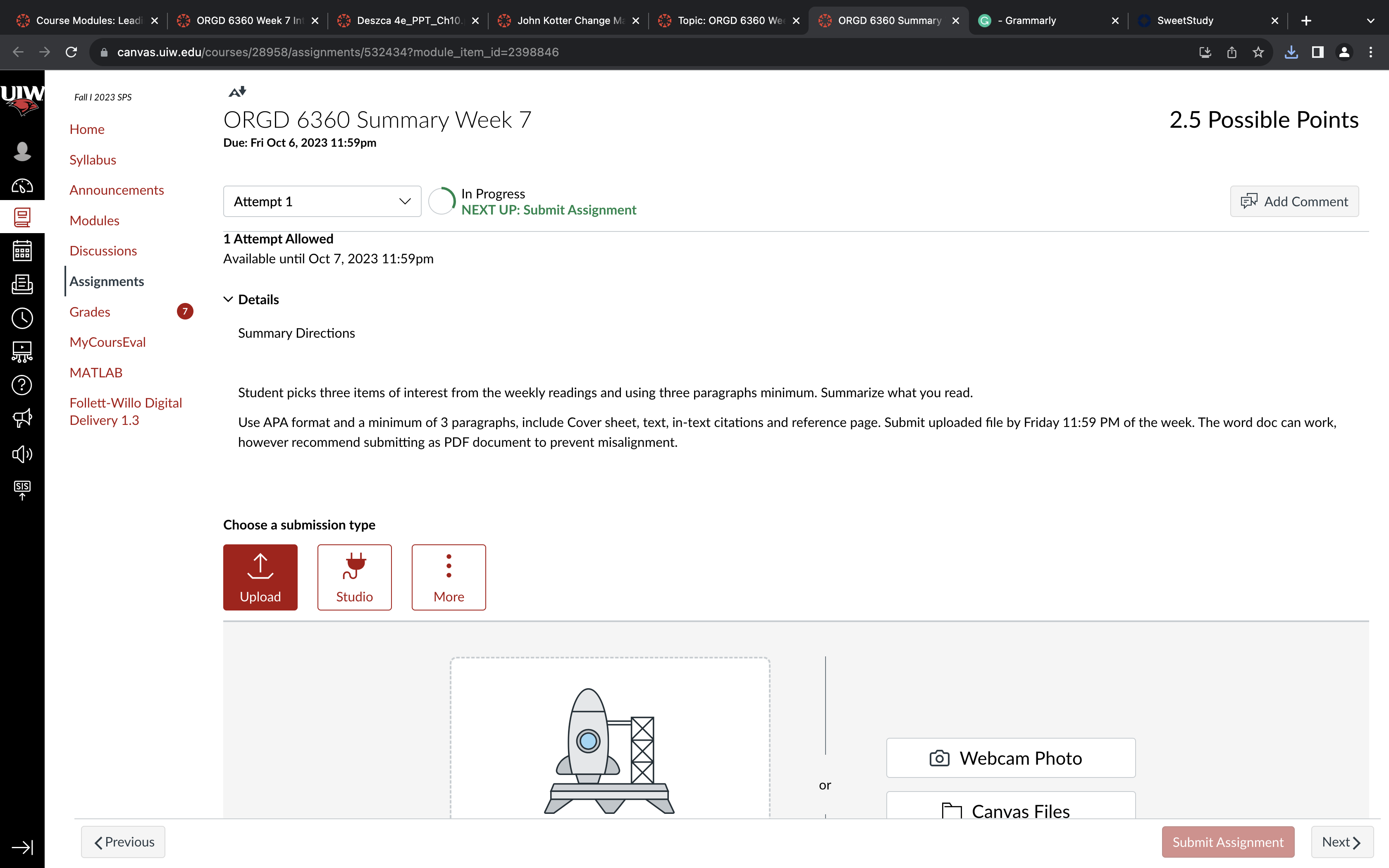The image size is (1389, 868).
Task: Open More submission types
Action: (x=449, y=577)
